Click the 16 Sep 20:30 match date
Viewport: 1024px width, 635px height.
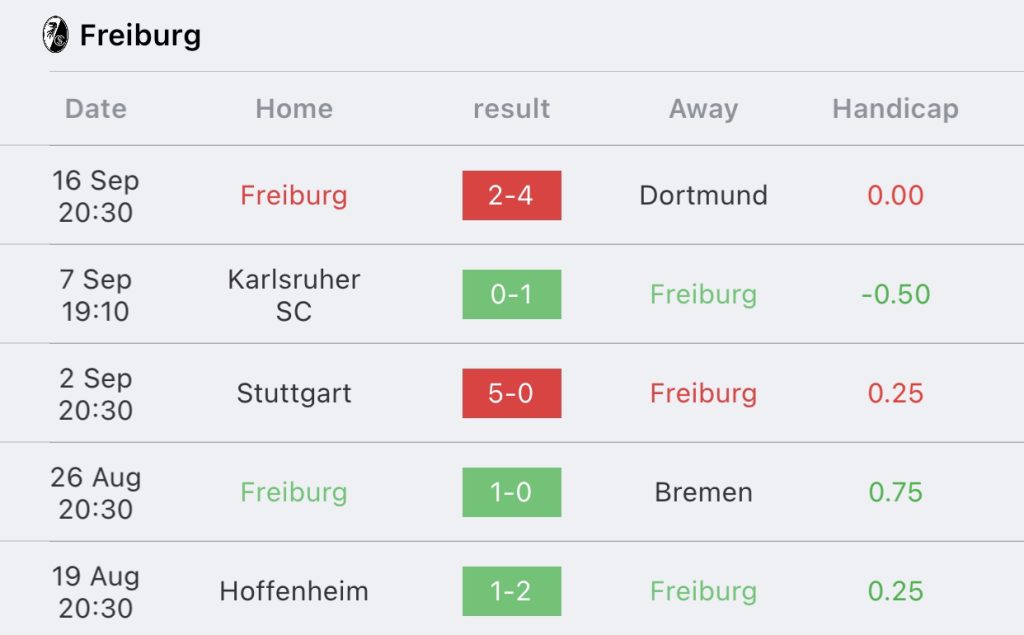pos(96,196)
